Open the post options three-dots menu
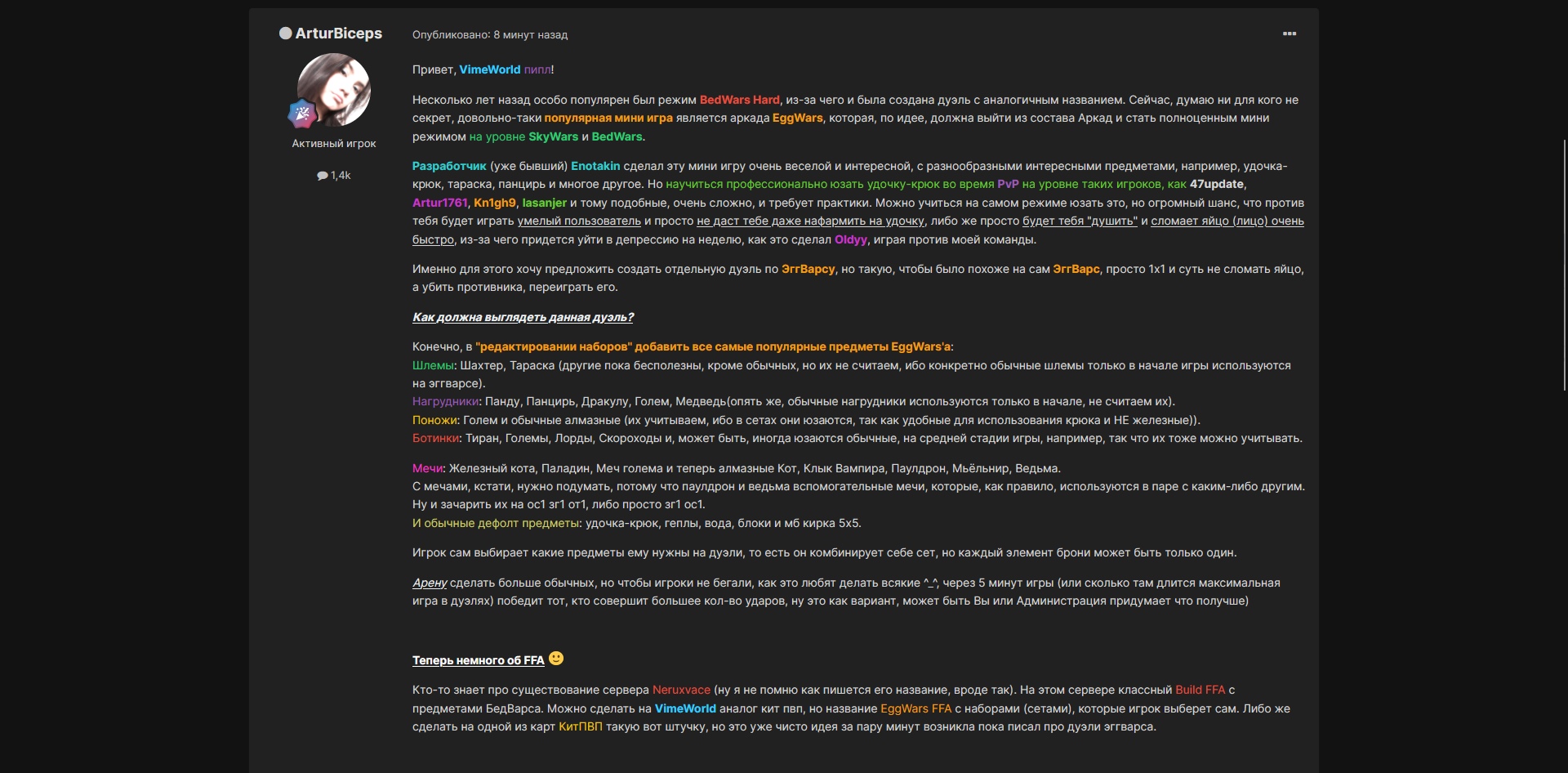This screenshot has height=773, width=1568. pos(1290,34)
